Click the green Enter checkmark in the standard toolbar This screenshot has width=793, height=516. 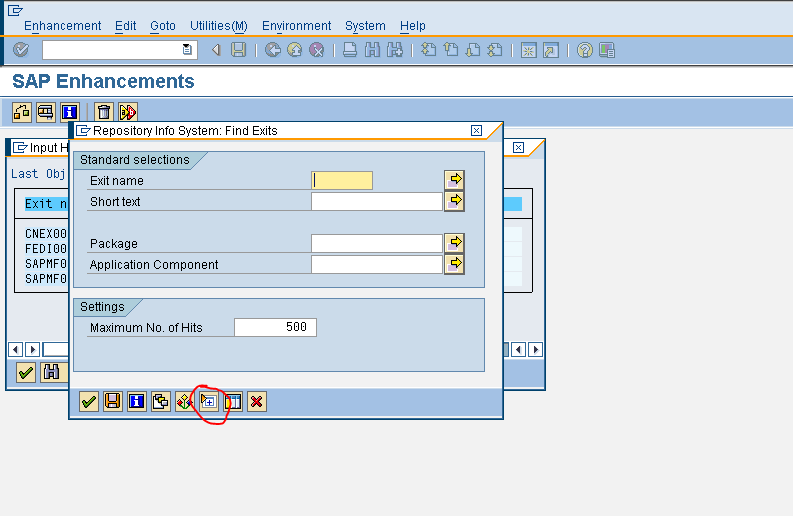21,50
